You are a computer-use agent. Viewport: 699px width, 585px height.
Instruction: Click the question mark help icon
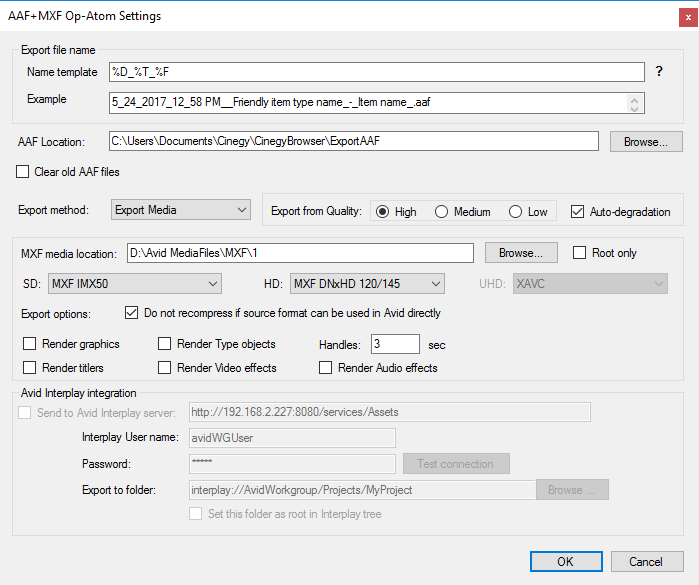point(659,71)
